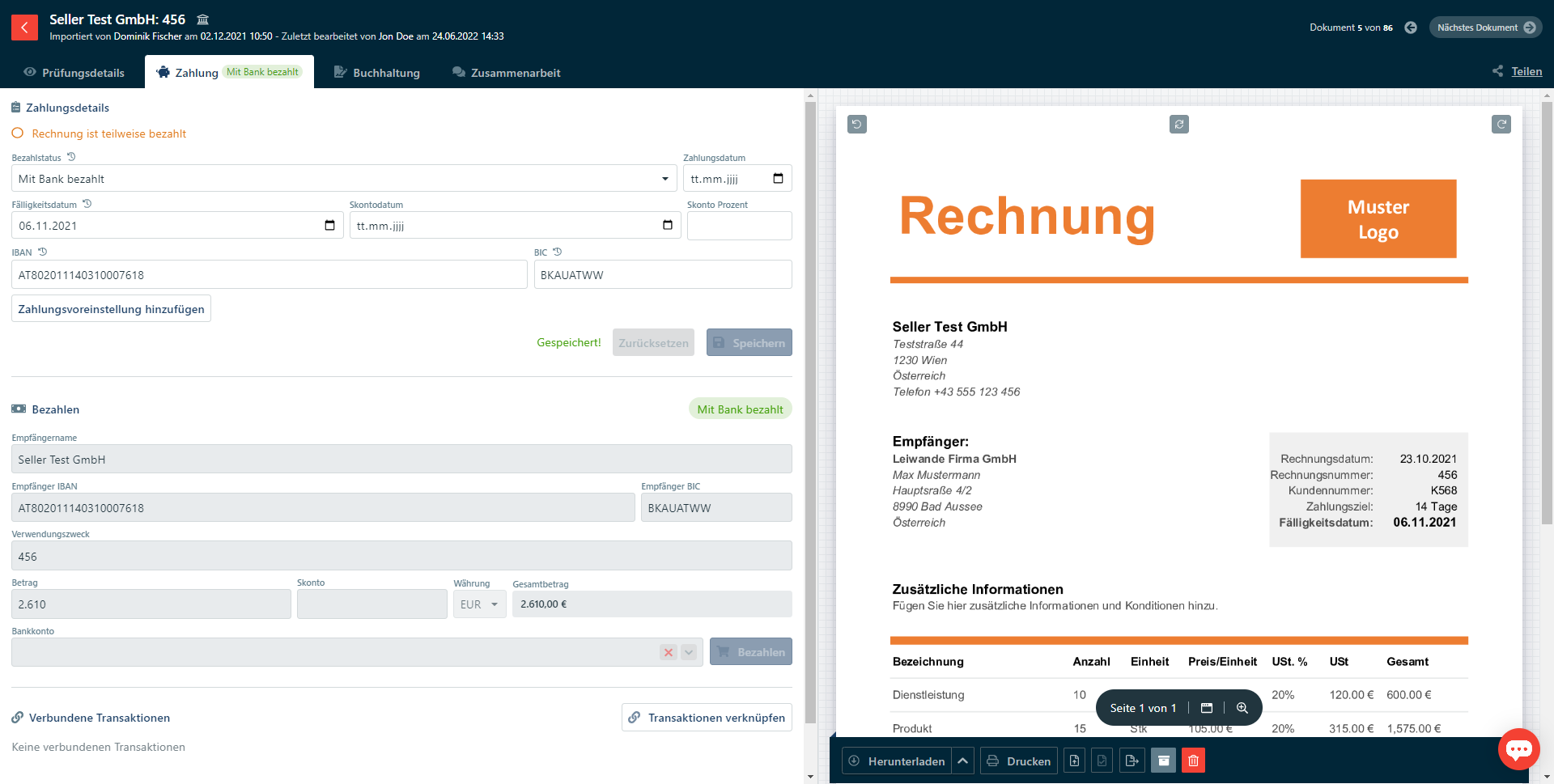Open the Prüfungsdetails tab
The width and height of the screenshot is (1554, 784).
74,73
